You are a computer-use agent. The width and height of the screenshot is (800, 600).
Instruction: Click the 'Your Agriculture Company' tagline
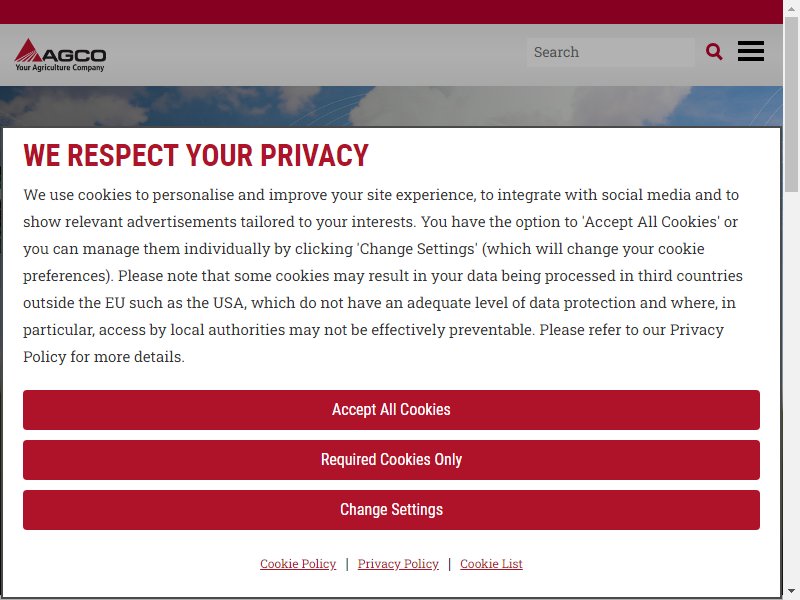(60, 67)
